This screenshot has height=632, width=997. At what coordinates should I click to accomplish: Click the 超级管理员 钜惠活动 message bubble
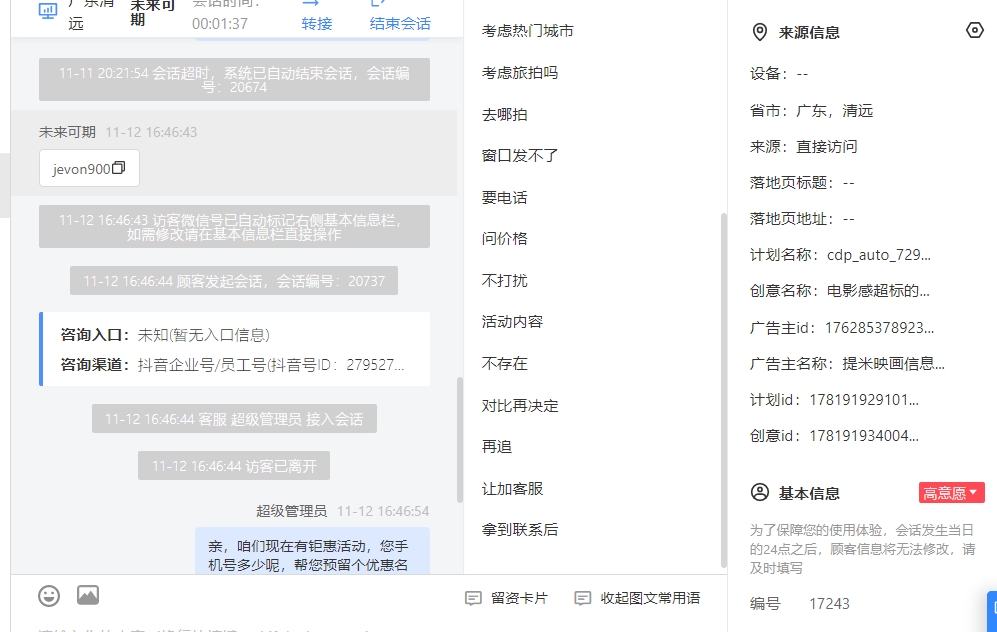coord(312,552)
